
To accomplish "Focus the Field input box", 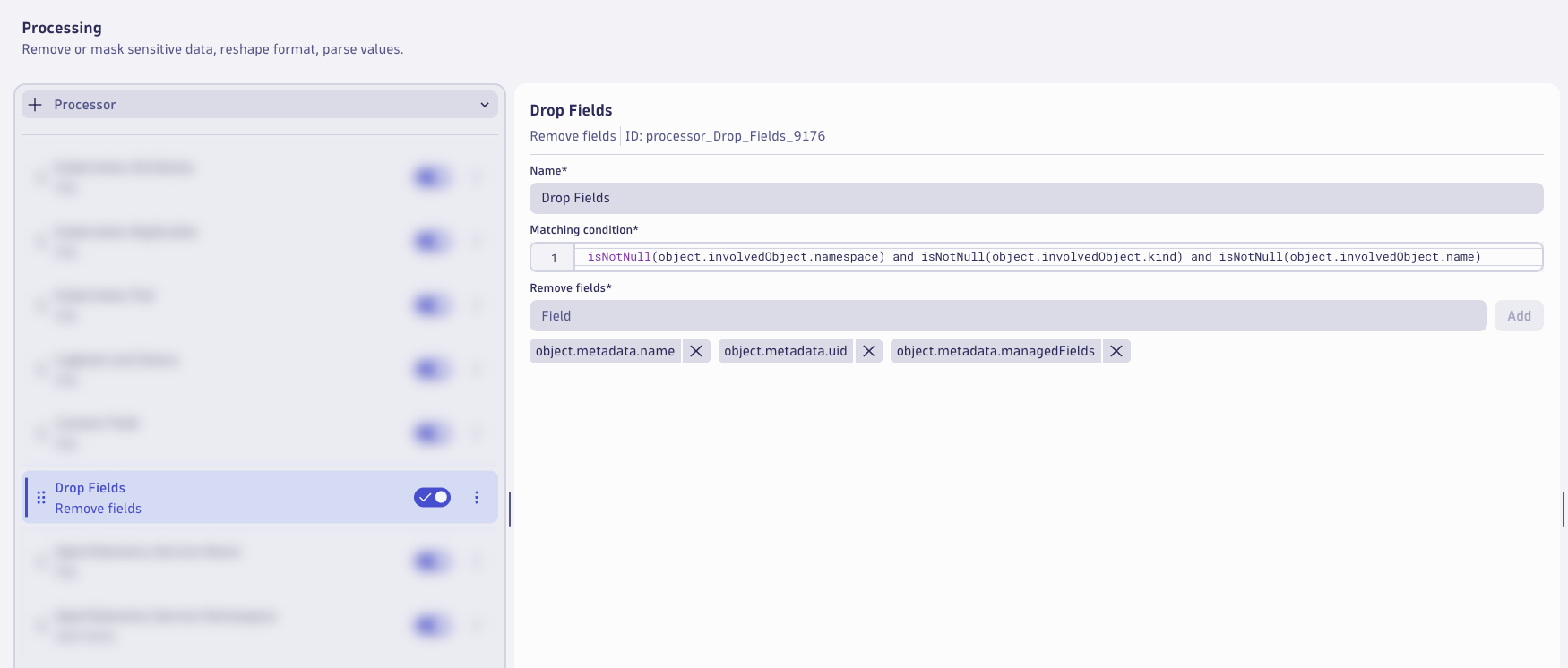I will 1008,316.
